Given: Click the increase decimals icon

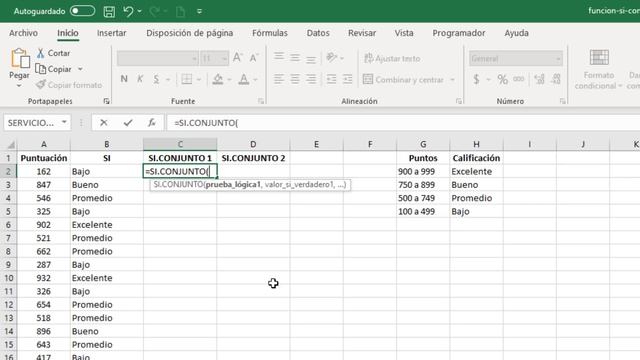Looking at the screenshot, I should [x=539, y=79].
